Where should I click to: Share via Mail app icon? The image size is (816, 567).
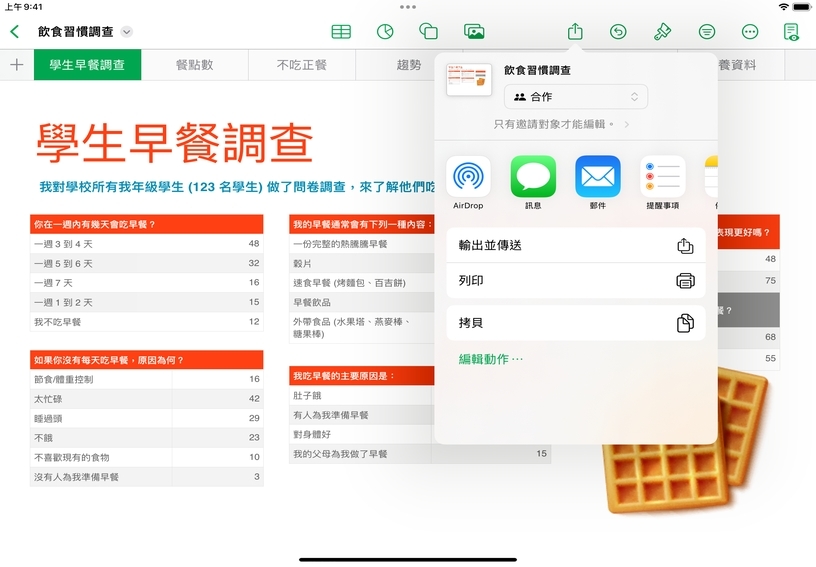click(597, 178)
